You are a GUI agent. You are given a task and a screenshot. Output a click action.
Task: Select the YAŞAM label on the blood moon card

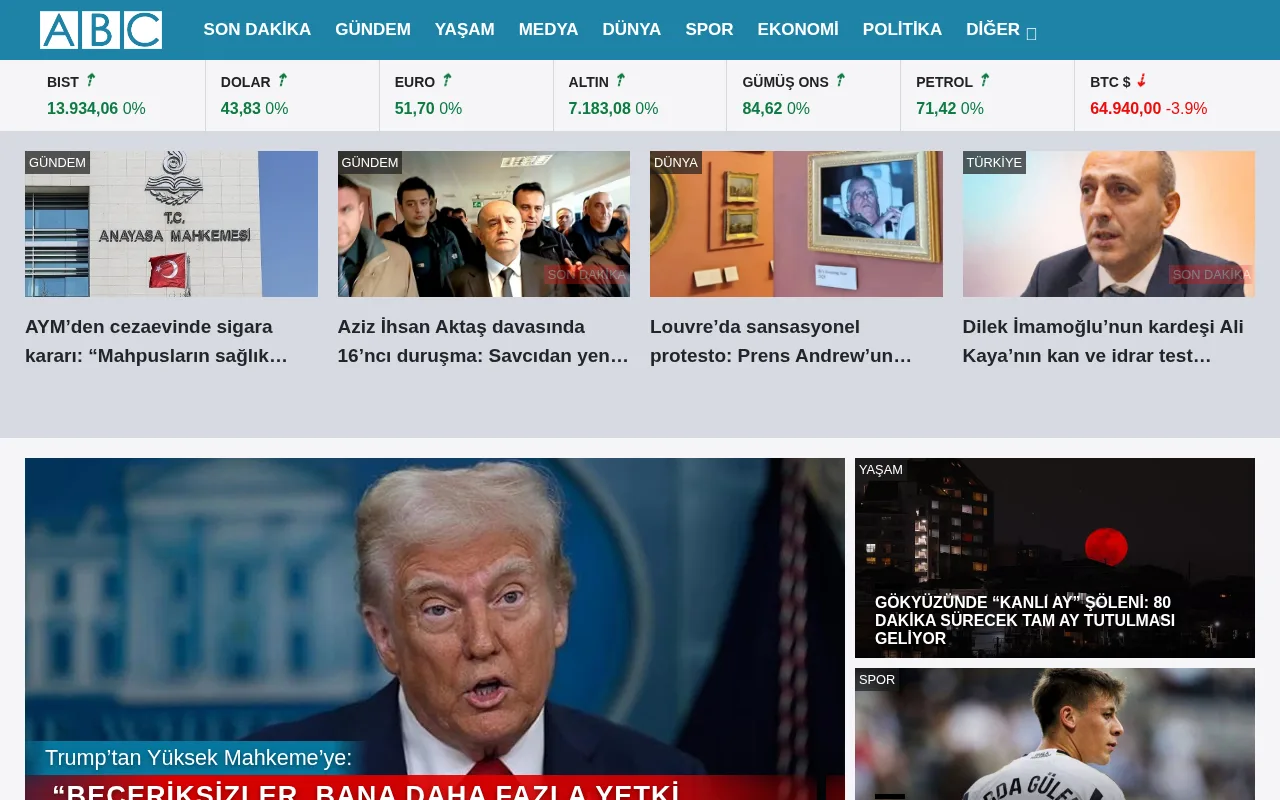(881, 469)
